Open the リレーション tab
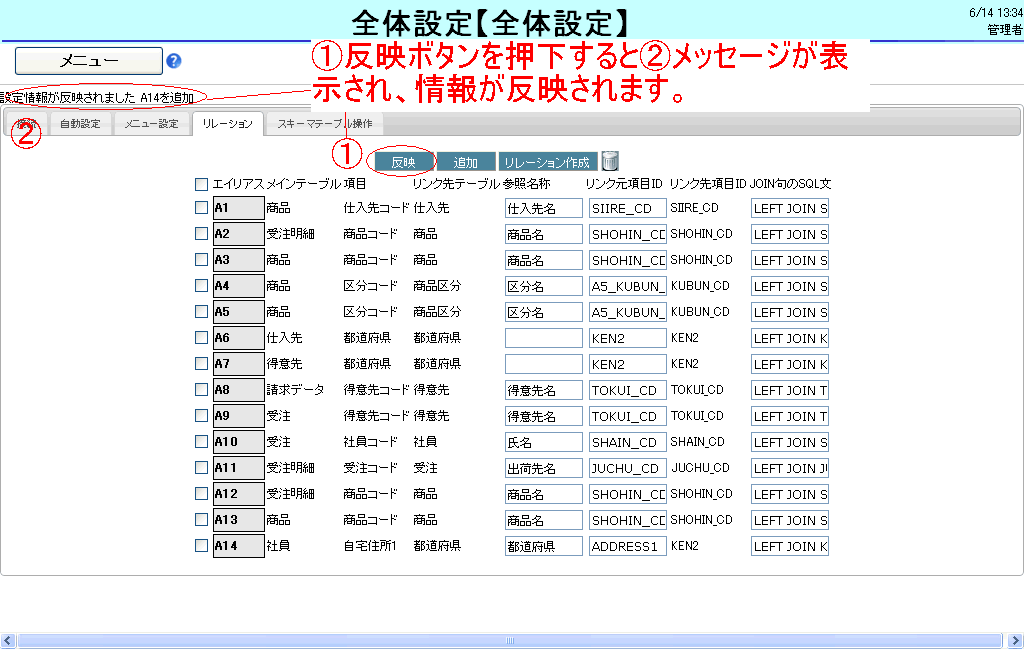 coord(227,124)
